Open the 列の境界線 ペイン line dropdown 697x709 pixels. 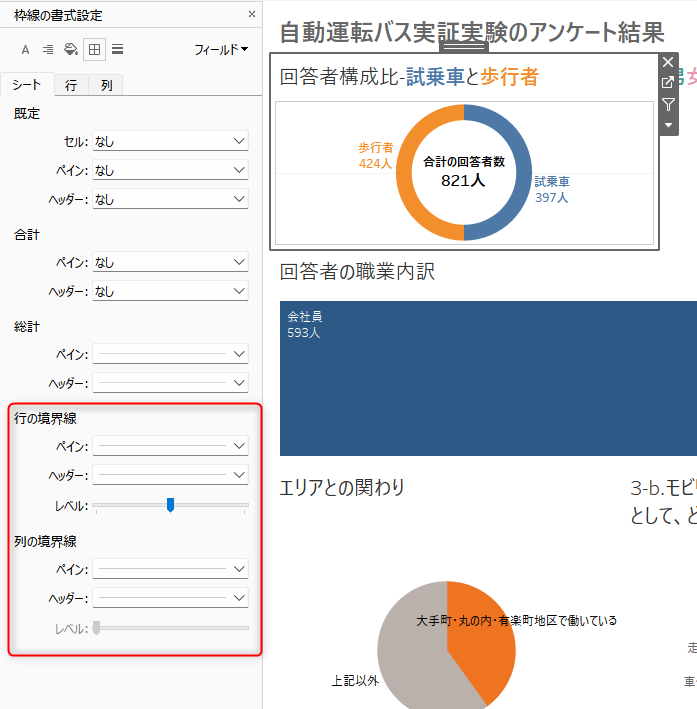click(x=170, y=569)
